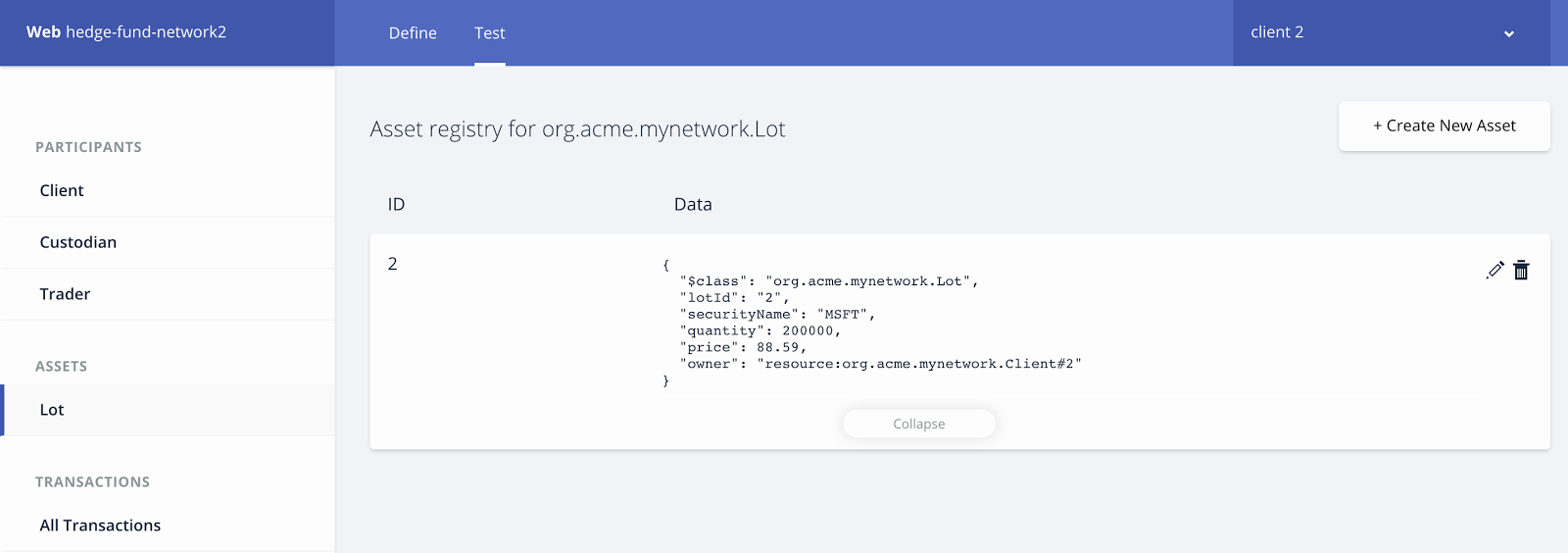Click the row ID value 2
This screenshot has width=1568, height=553.
point(393,264)
